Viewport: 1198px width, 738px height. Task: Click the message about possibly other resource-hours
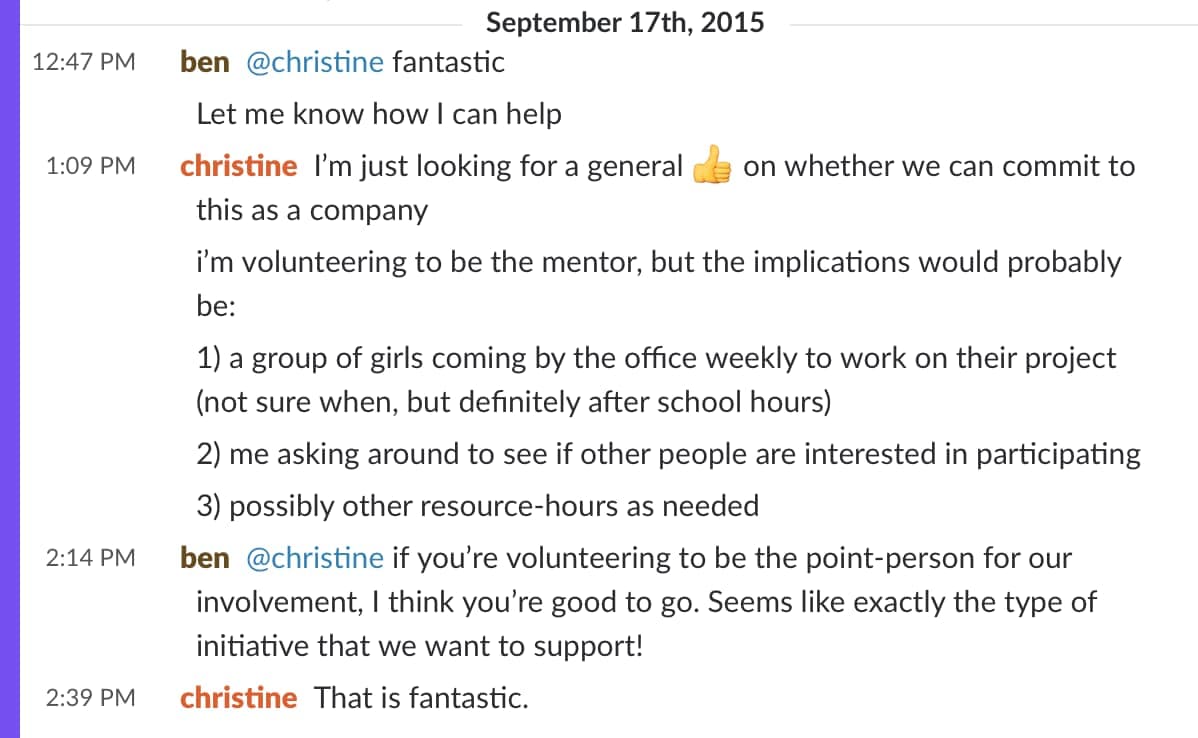click(478, 506)
